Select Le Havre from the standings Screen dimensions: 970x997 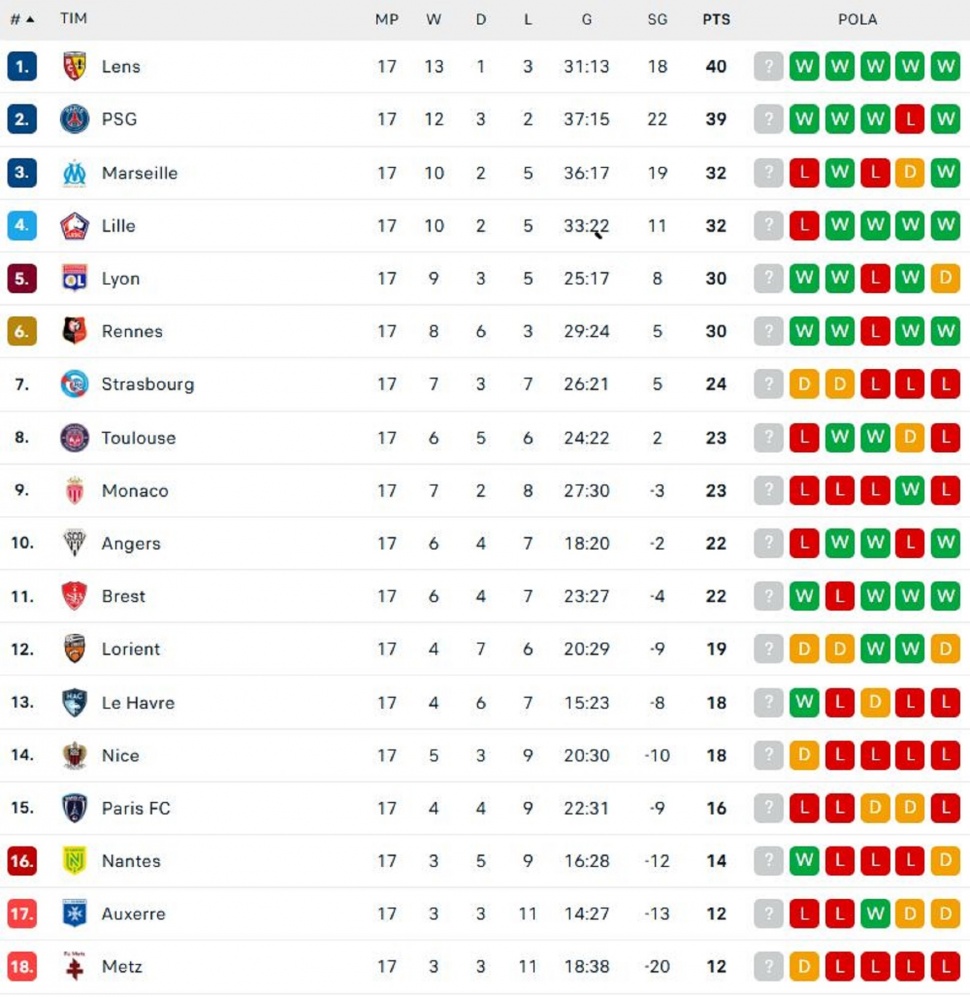(137, 702)
